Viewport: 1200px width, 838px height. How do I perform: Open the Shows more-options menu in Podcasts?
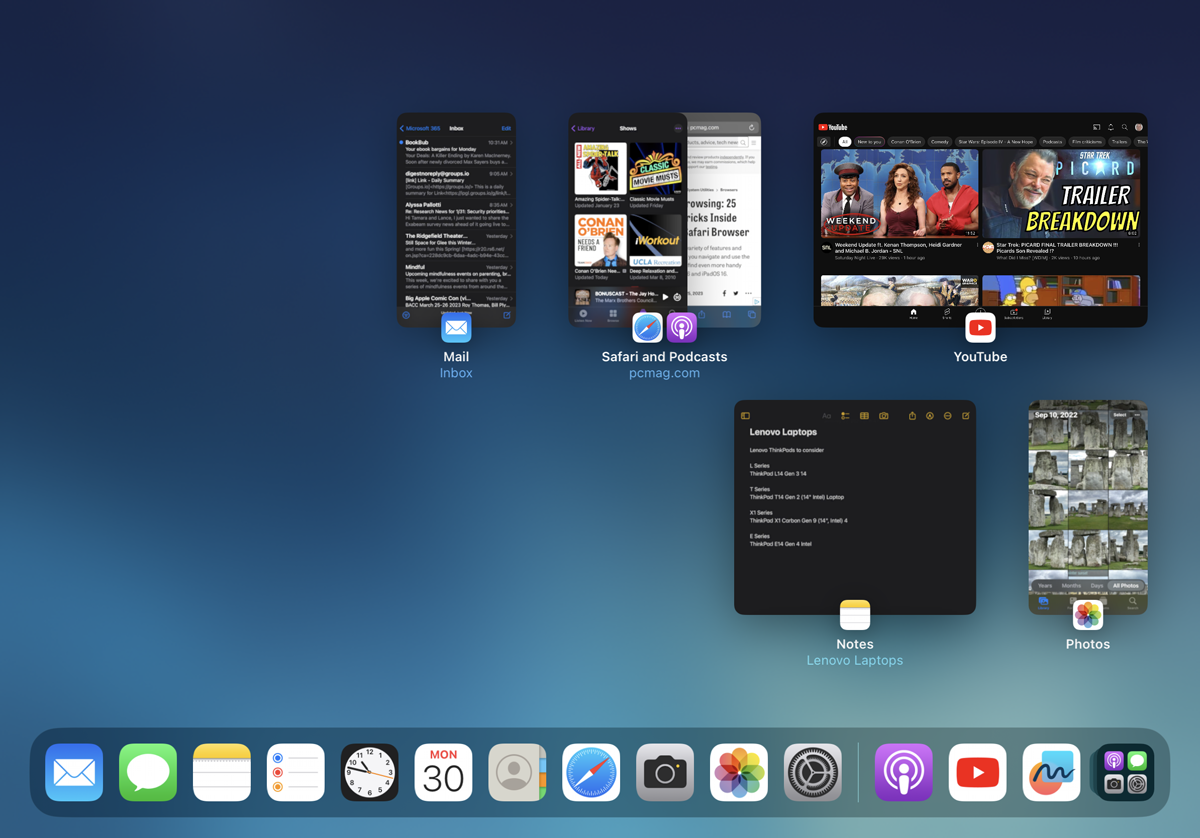point(678,128)
